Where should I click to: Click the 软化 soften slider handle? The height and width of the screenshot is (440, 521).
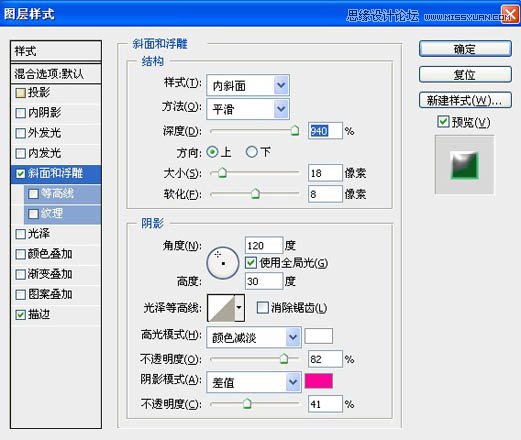pos(255,193)
